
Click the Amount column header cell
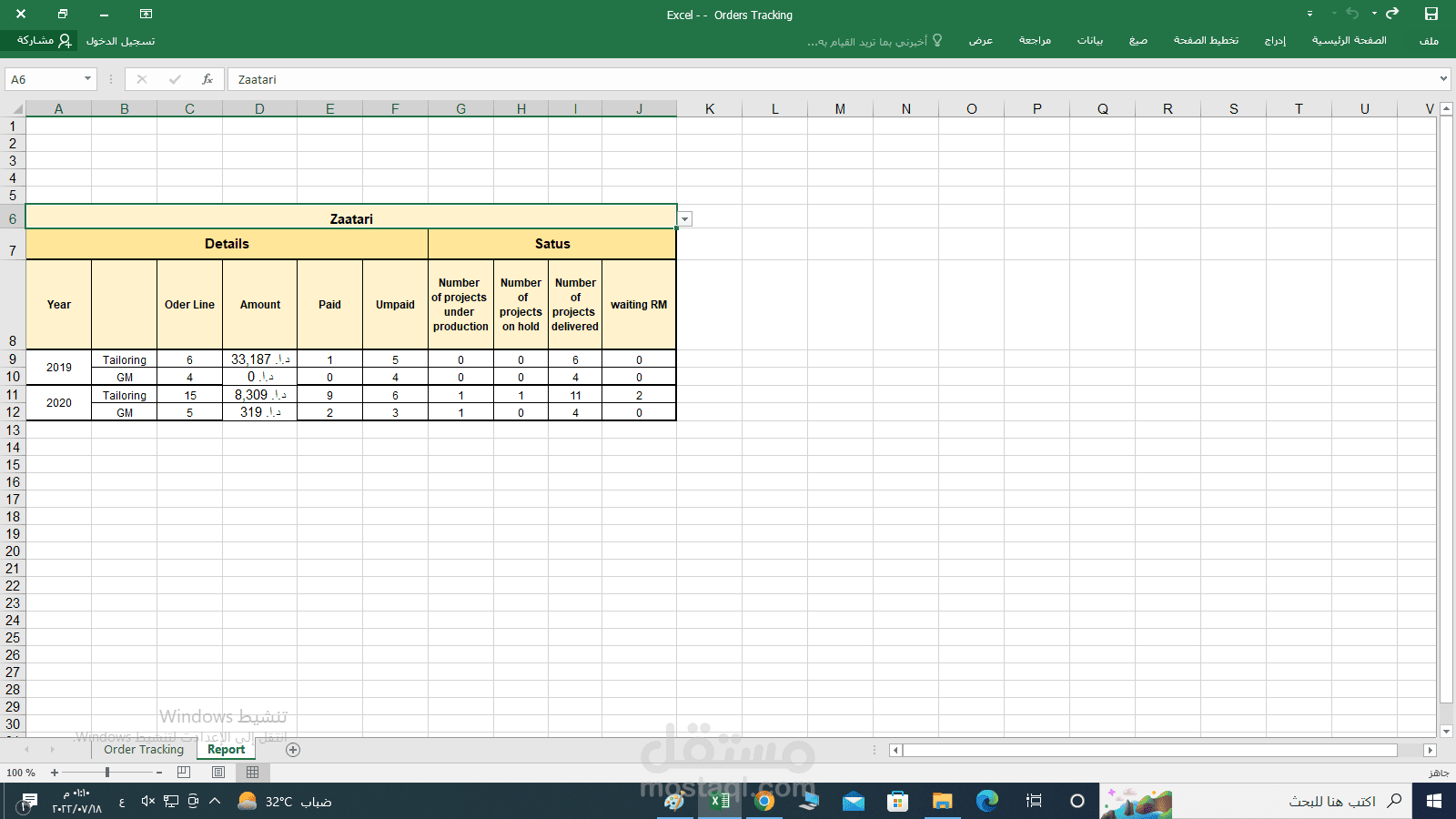point(259,305)
